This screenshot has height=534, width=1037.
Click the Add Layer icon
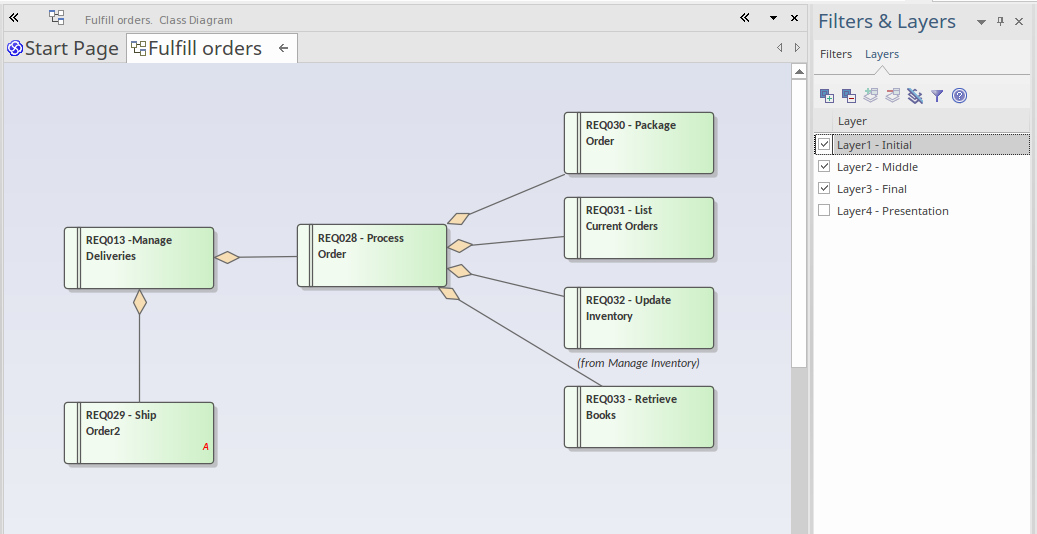827,96
